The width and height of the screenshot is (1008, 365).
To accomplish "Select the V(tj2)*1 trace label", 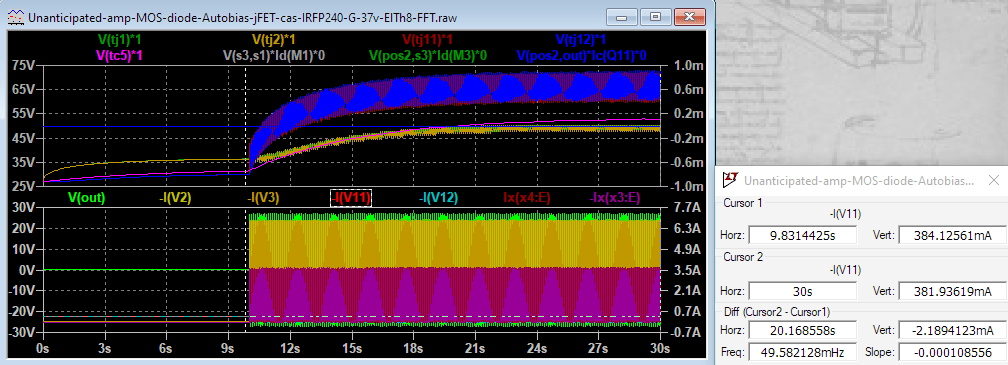I will click(x=274, y=40).
